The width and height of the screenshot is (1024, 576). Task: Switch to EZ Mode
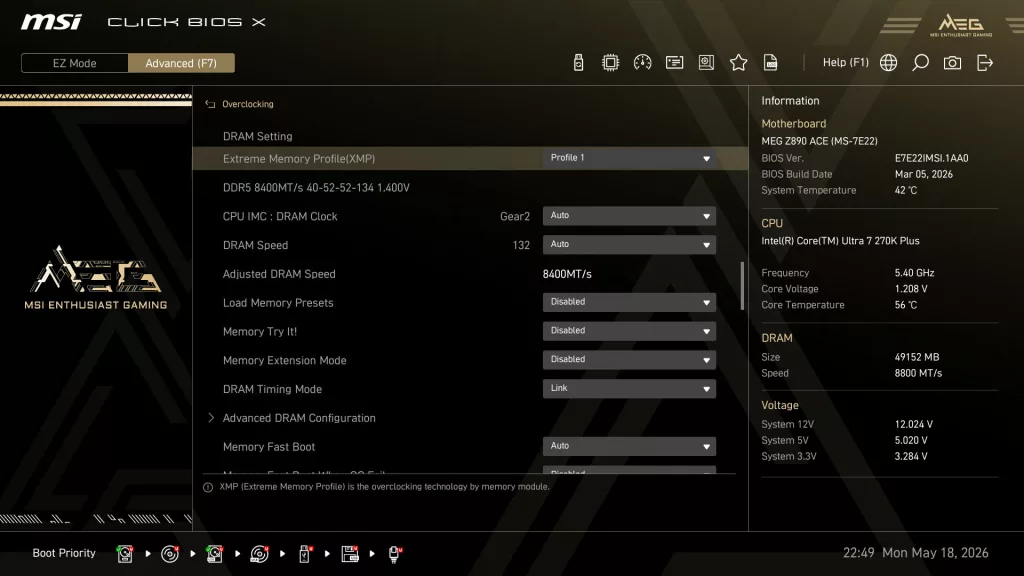pos(74,63)
